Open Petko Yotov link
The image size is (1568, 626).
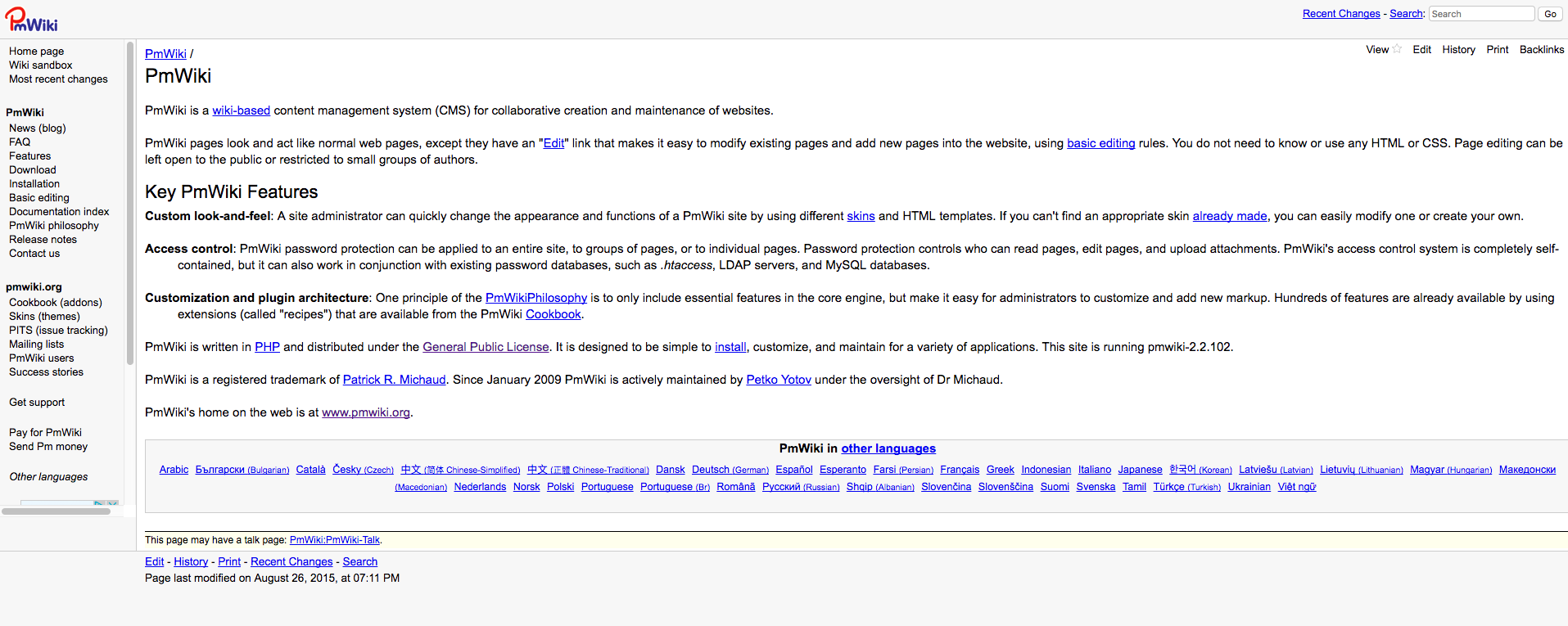[779, 380]
